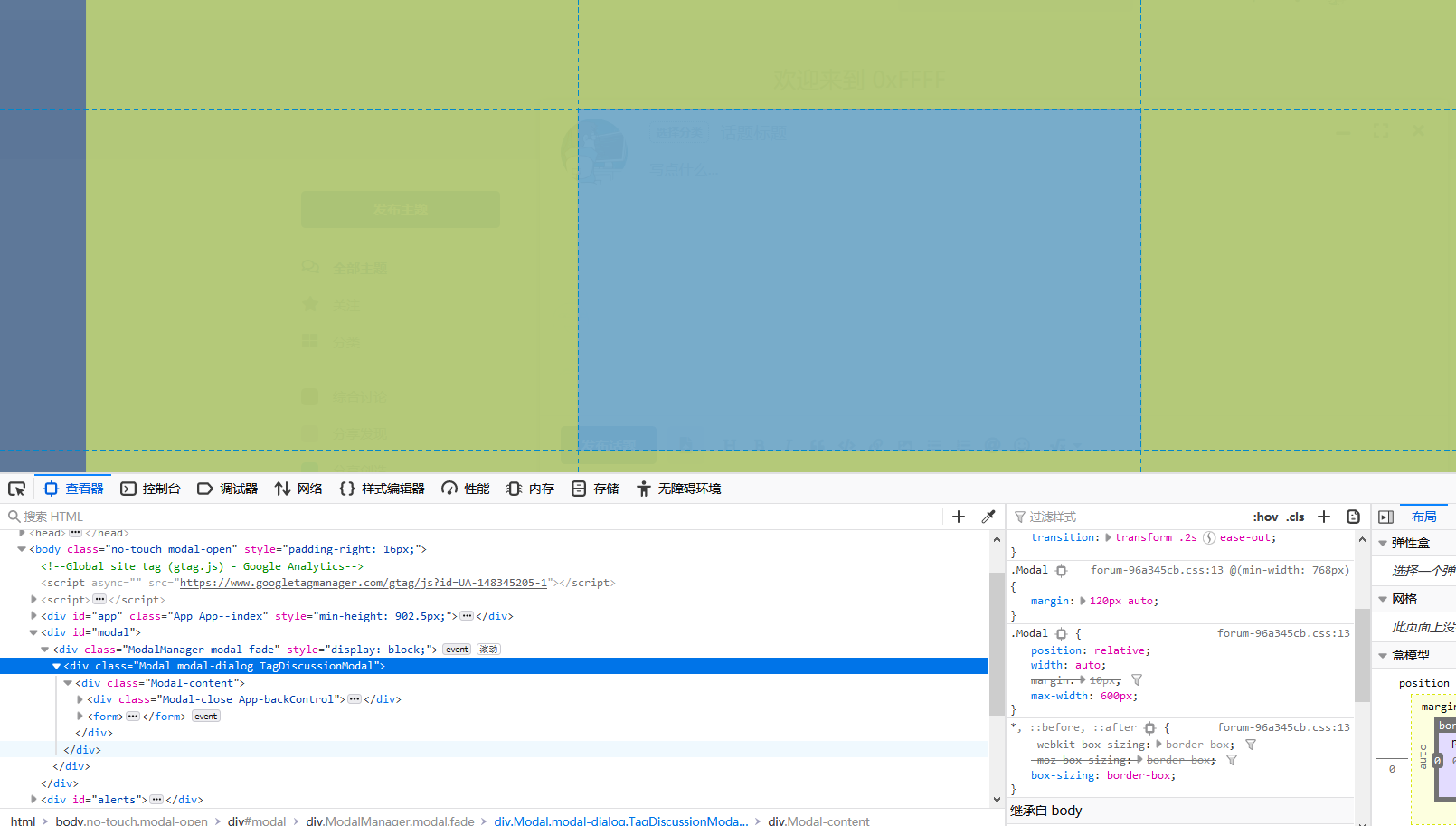
Task: Select div.Modal-content breadcrumb item
Action: pyautogui.click(x=818, y=821)
